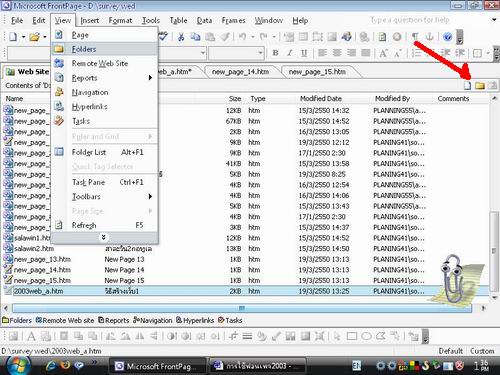Select the salawin2.htm file
Screen dimensions: 500x375
pyautogui.click(x=34, y=249)
